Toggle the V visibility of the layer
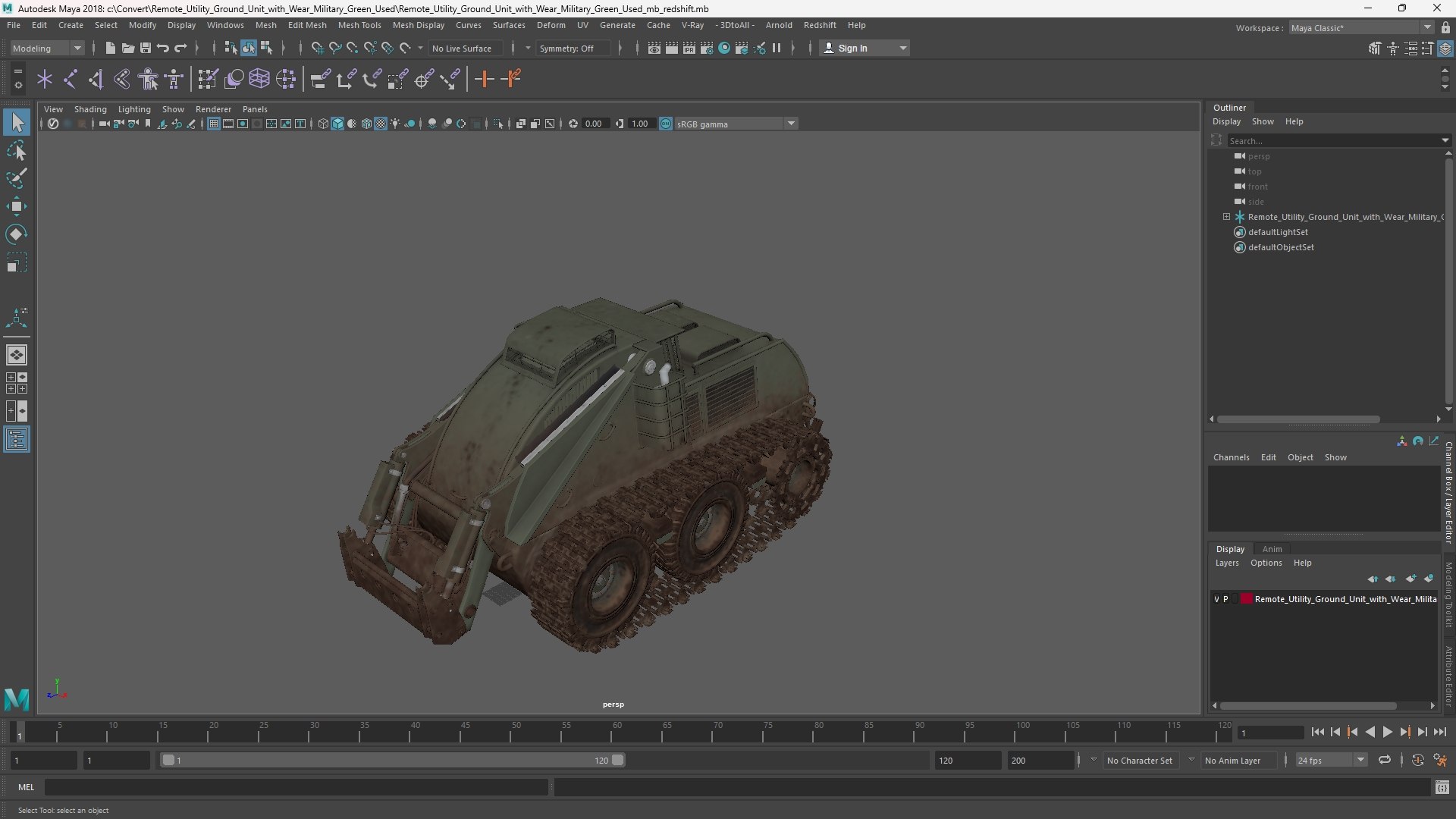 tap(1216, 599)
